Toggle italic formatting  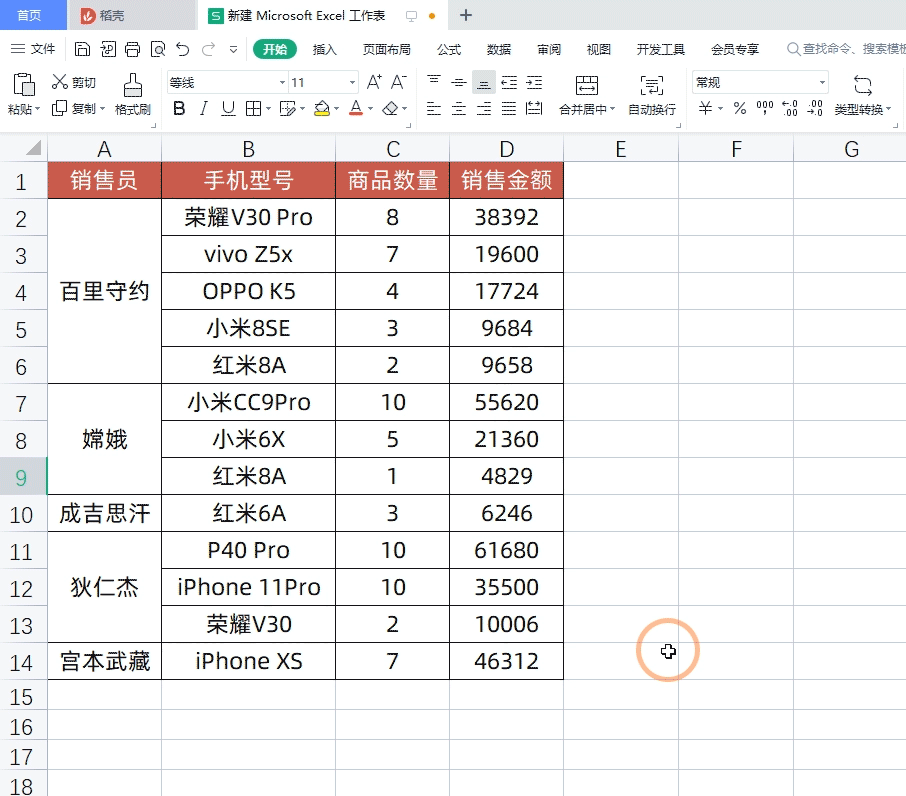(x=202, y=108)
